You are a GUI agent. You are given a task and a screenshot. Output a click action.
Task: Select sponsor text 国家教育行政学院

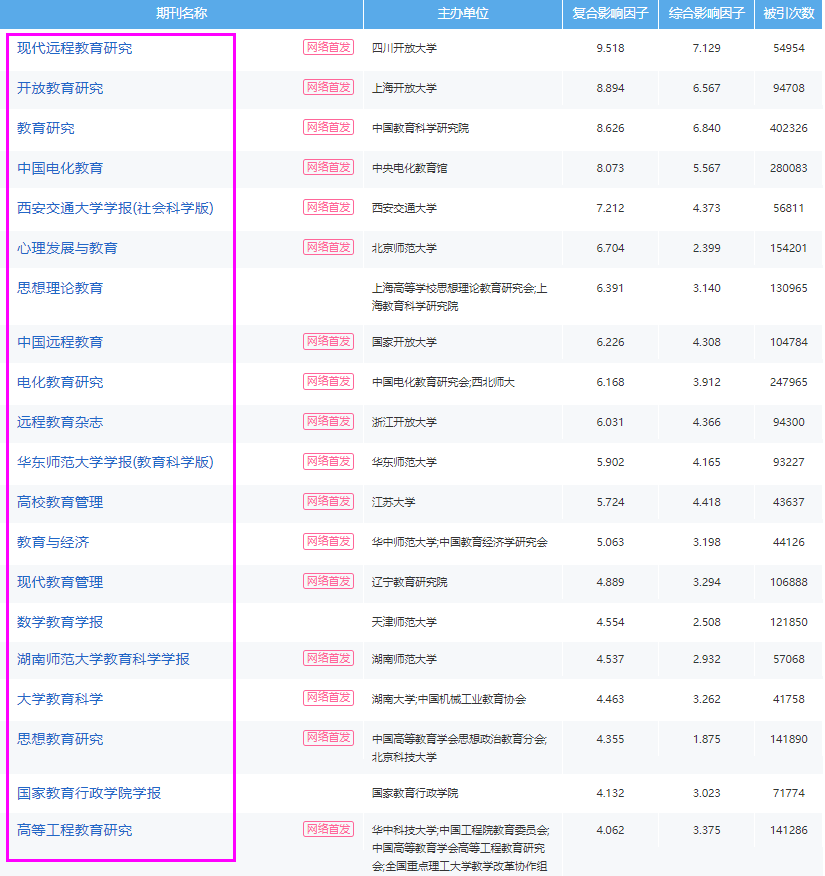point(415,793)
